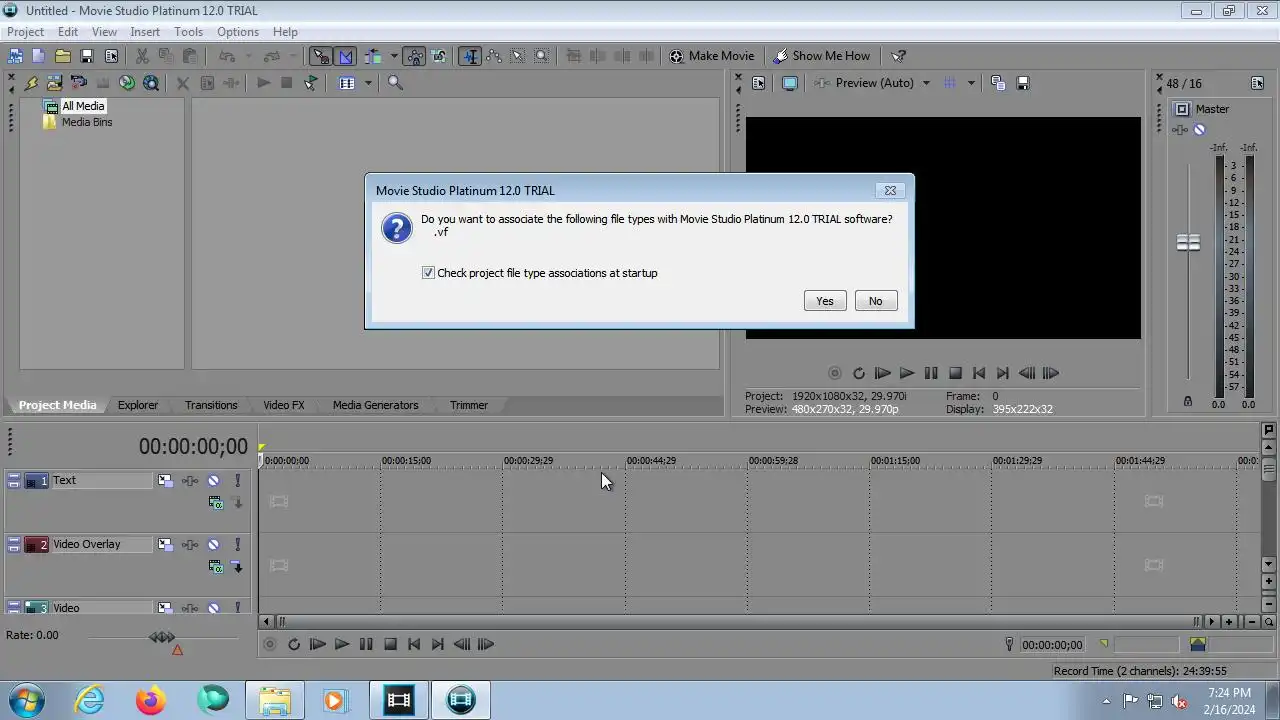Mute the Text track

point(214,481)
